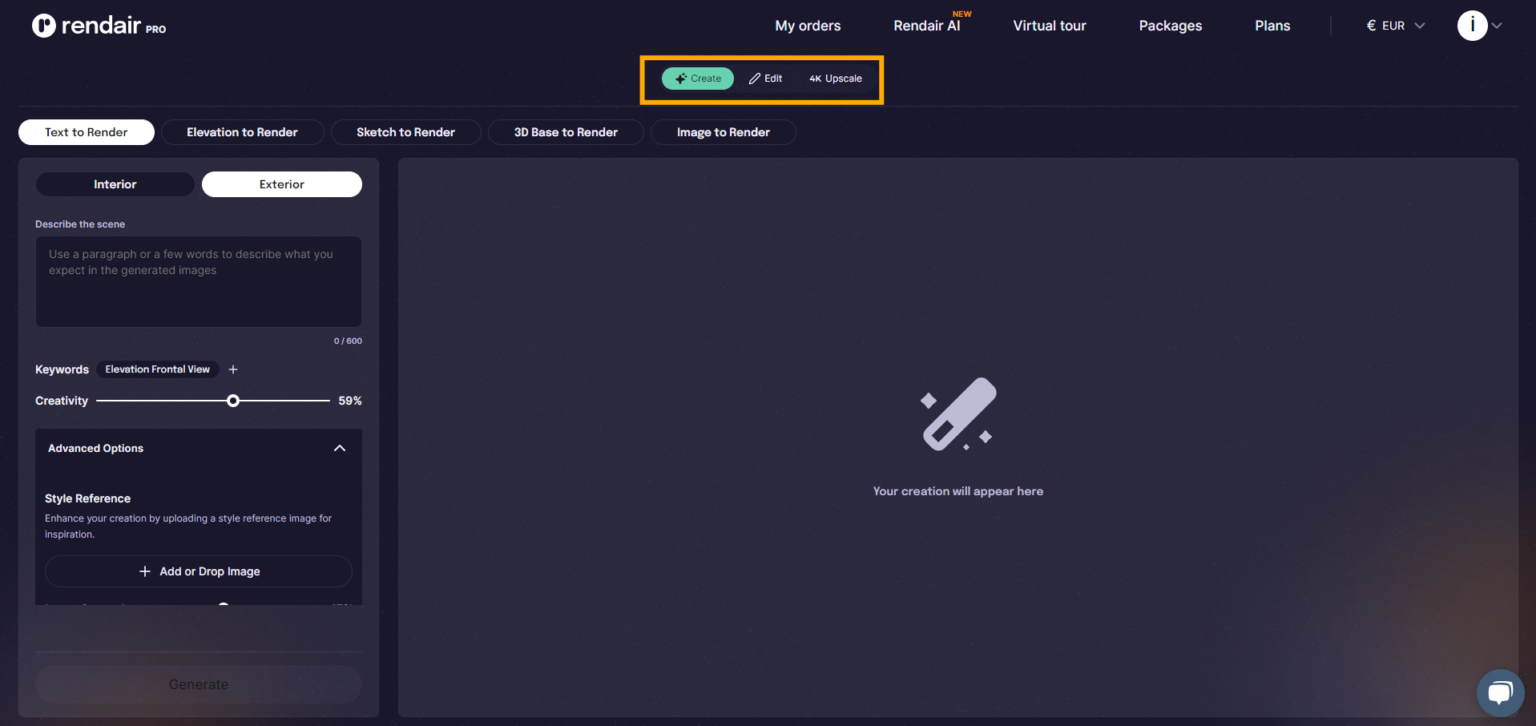The image size is (1536, 726).
Task: Click the Rendair PRO logo
Action: coord(98,26)
